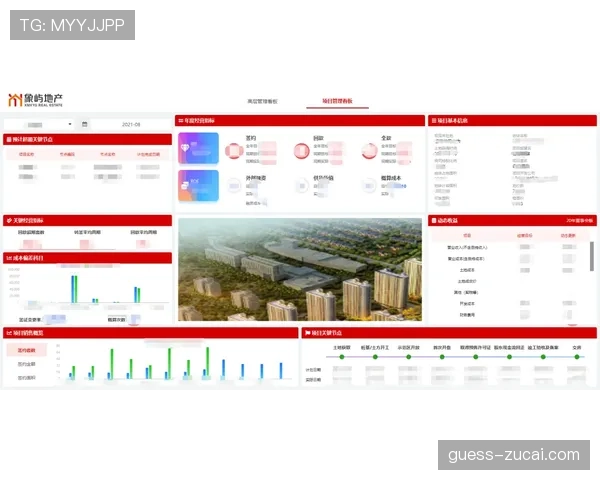Click the 示范区开放 node dot on timeline

point(407,357)
